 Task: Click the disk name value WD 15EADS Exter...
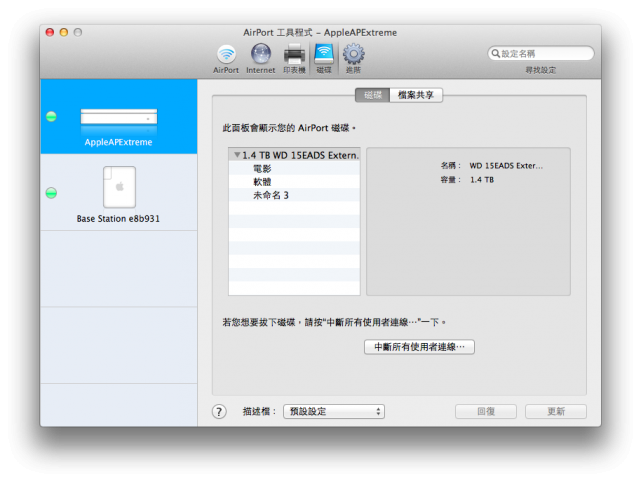pyautogui.click(x=506, y=166)
